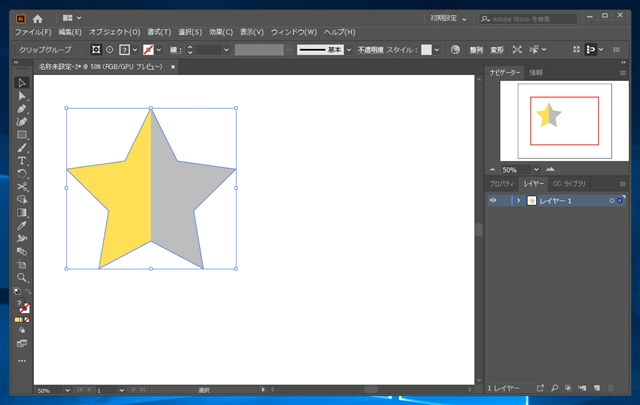Open the Edit Toolbar ellipsis

coord(22,361)
